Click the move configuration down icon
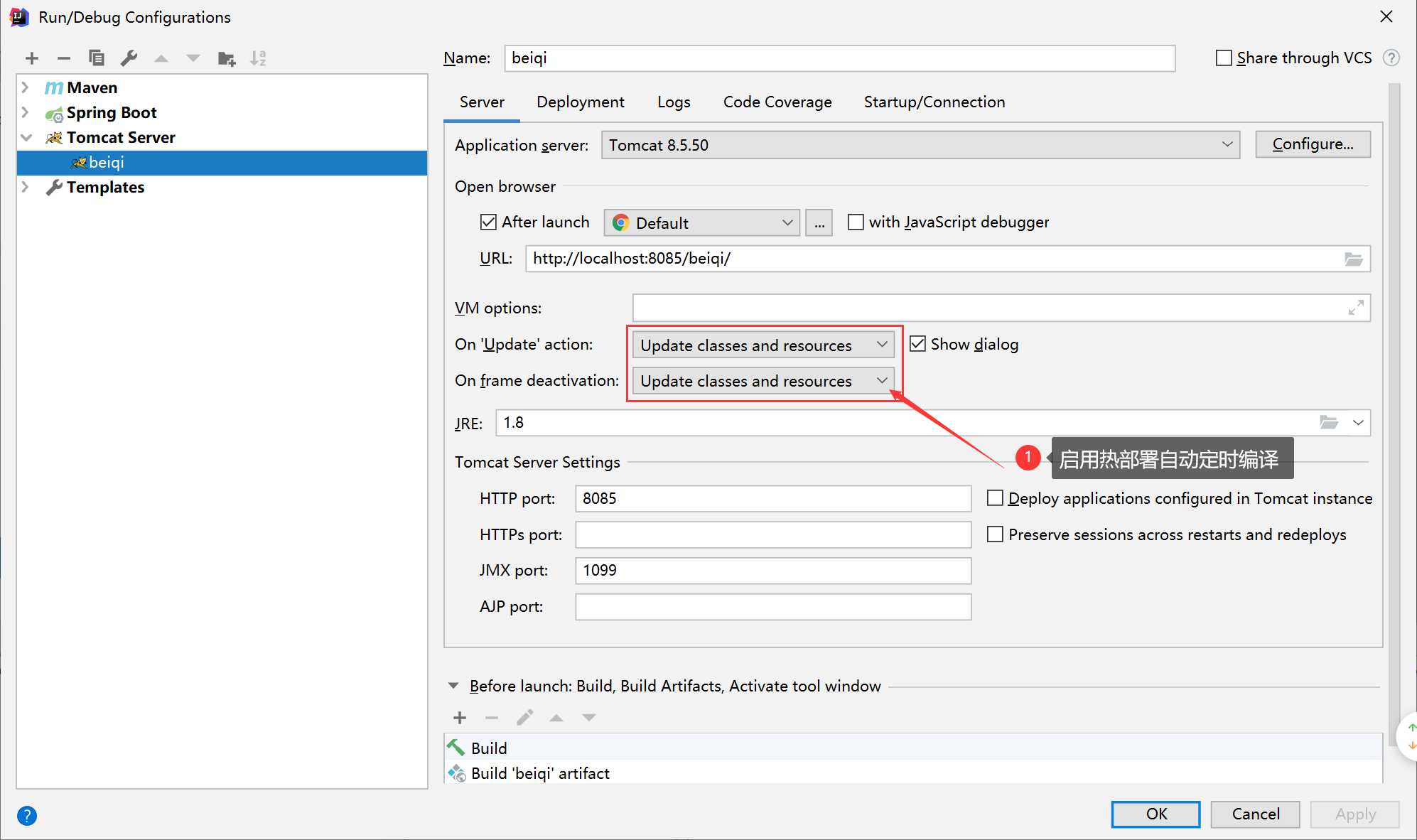The image size is (1417, 840). 192,57
